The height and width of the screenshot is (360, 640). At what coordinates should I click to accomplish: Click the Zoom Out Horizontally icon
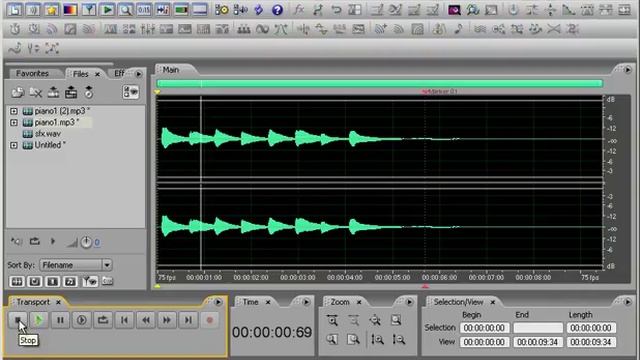353,320
